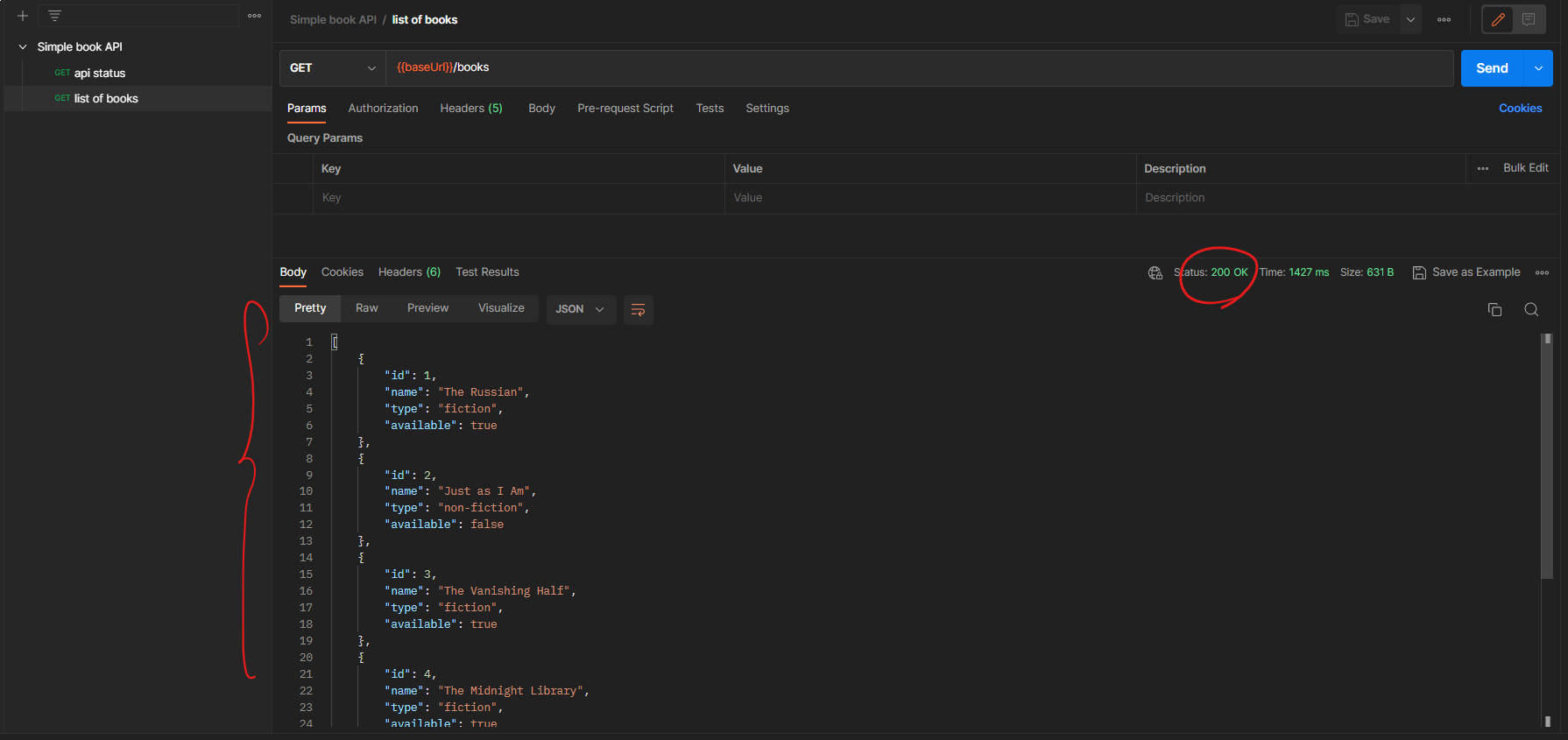Select Pretty view
Image resolution: width=1568 pixels, height=740 pixels.
310,308
